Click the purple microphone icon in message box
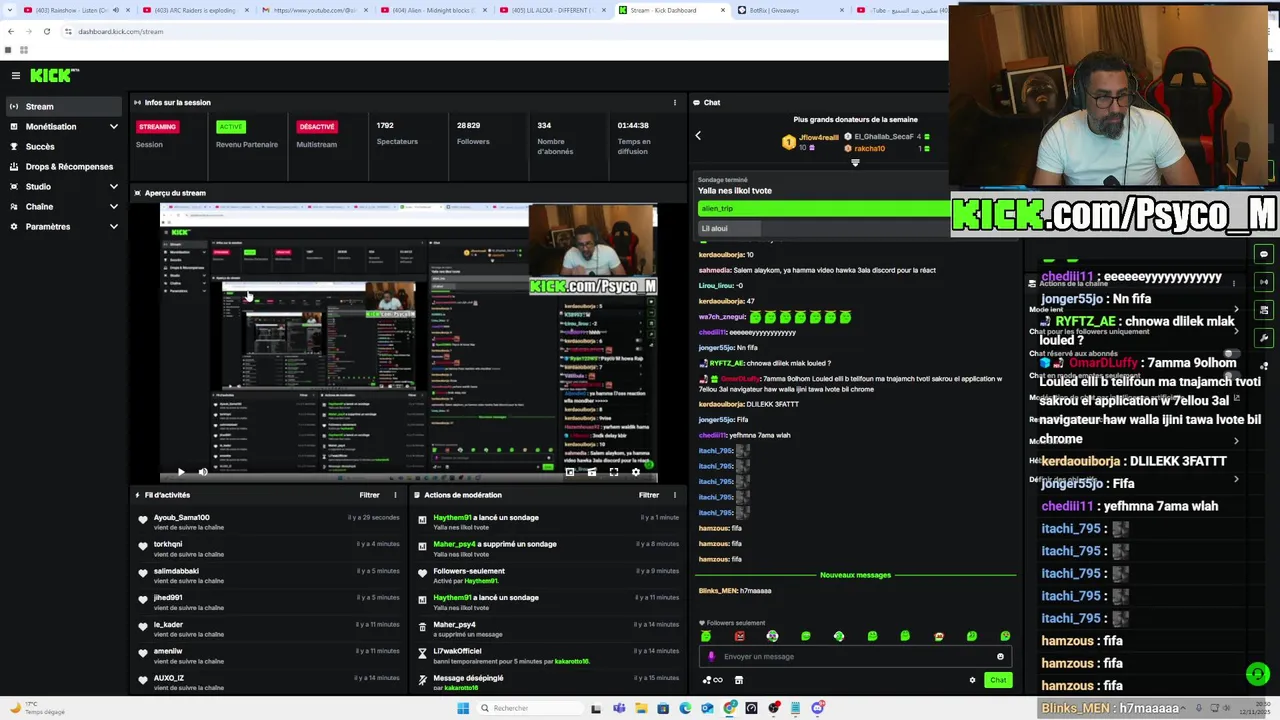 coord(712,657)
